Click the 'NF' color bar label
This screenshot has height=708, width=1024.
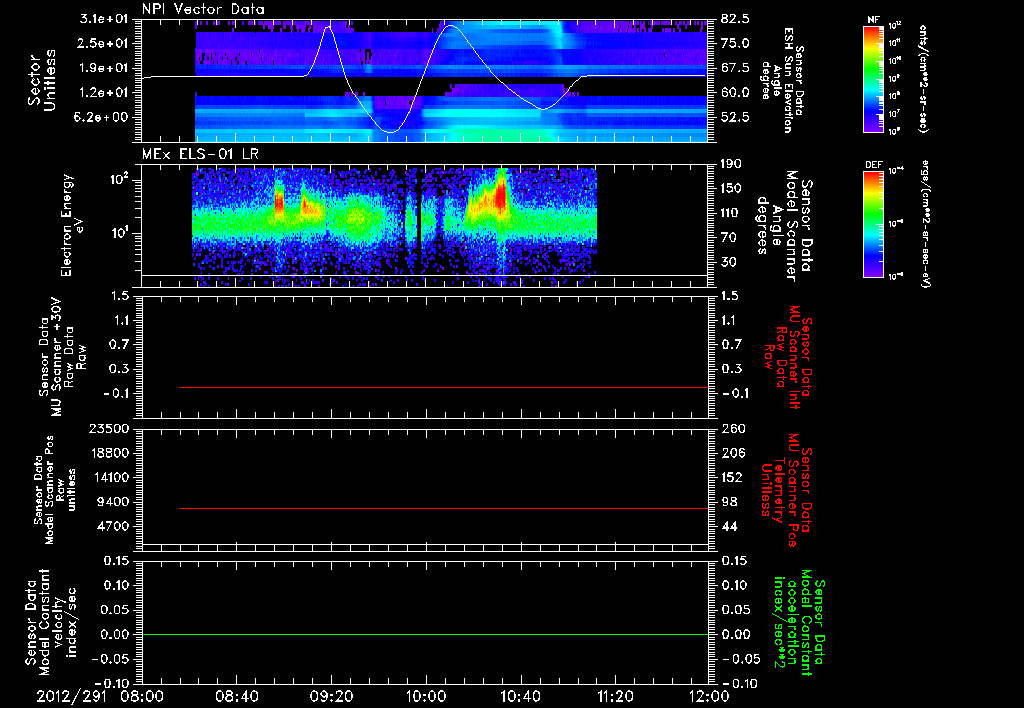(873, 20)
